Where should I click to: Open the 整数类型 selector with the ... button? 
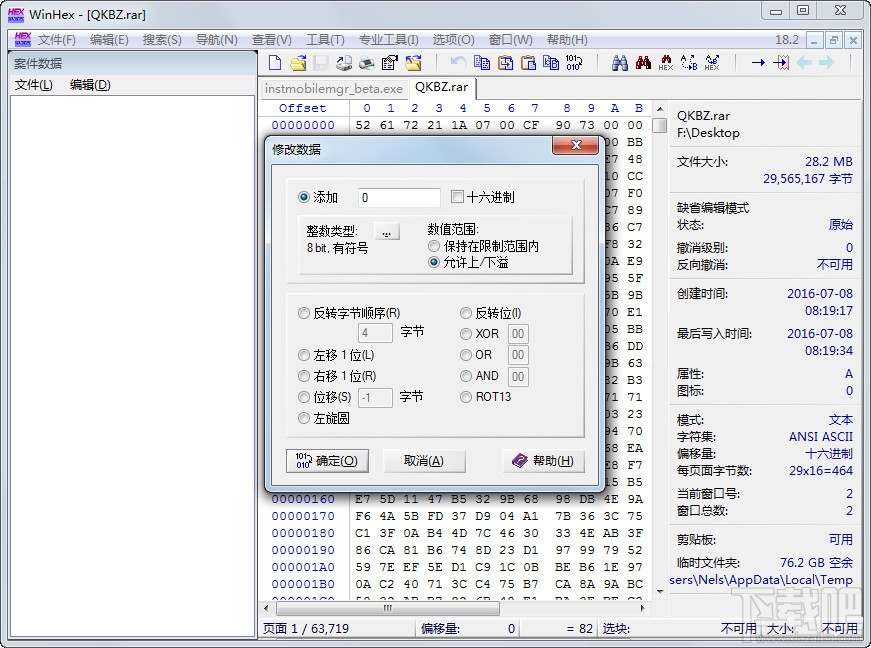pyautogui.click(x=387, y=231)
